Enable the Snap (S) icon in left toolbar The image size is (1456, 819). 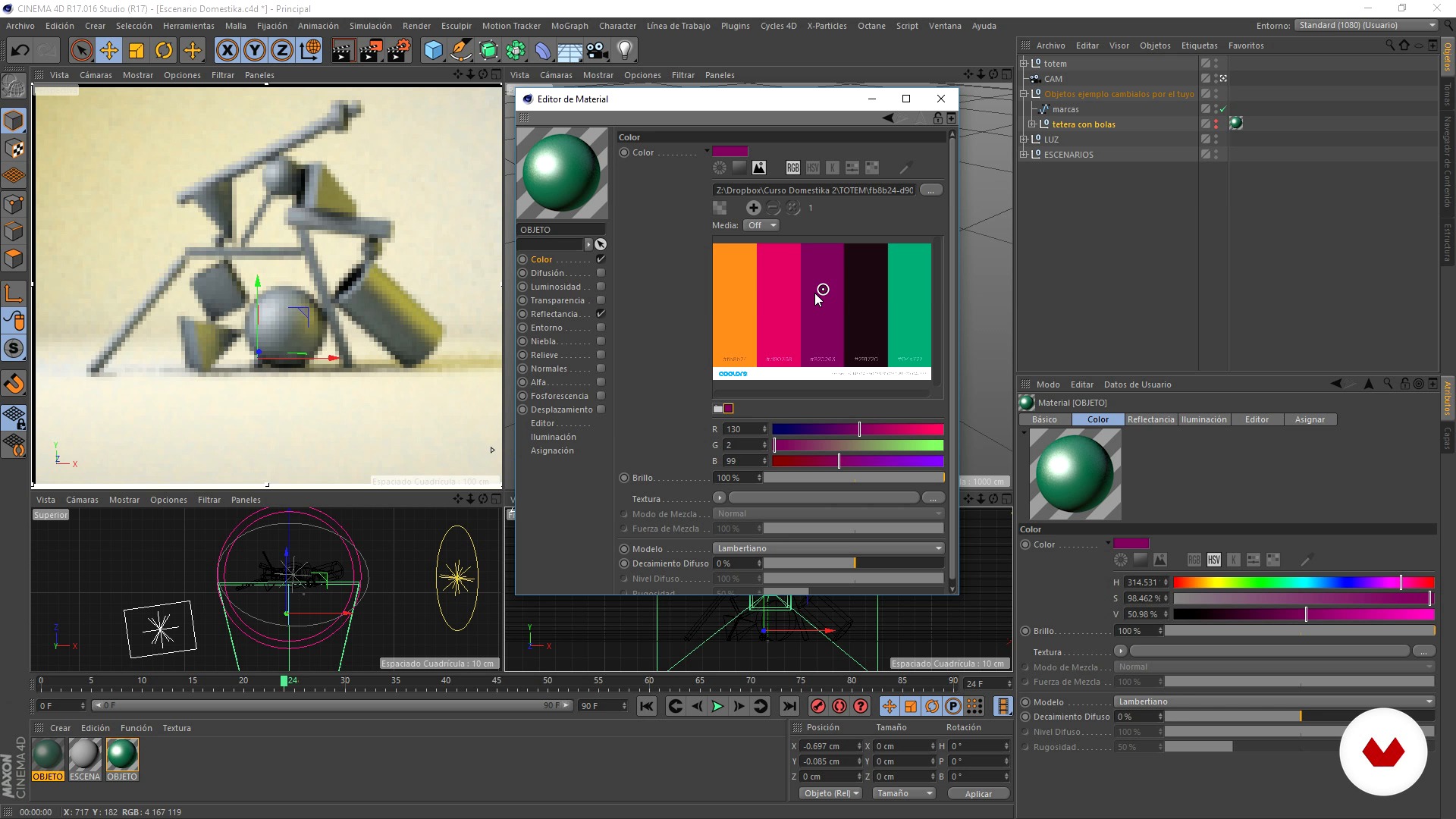[14, 348]
